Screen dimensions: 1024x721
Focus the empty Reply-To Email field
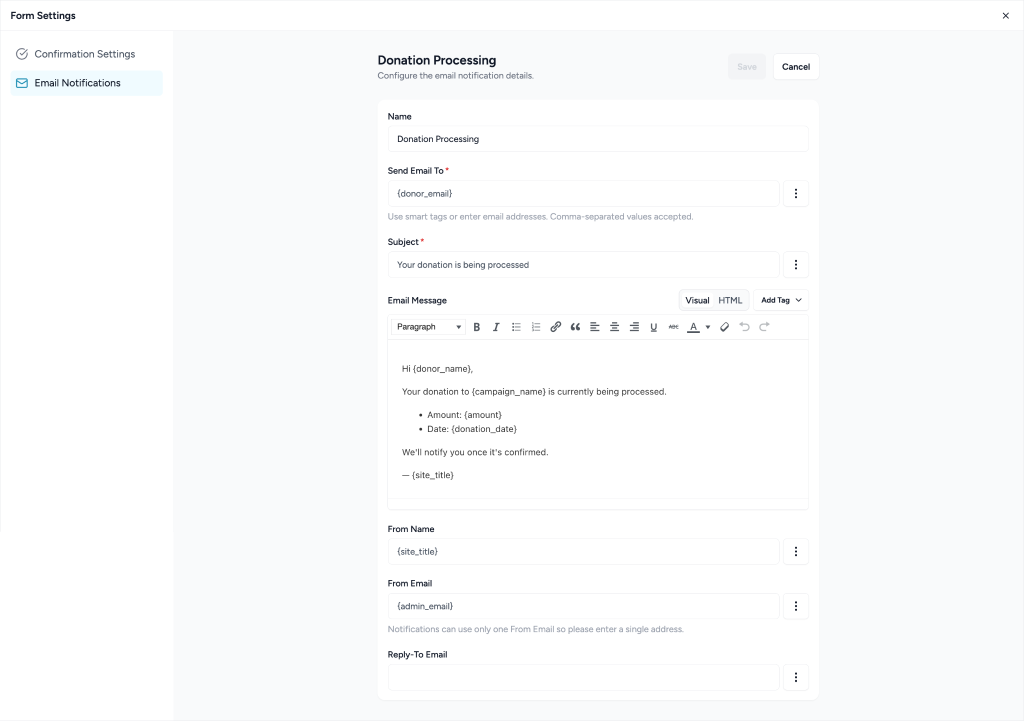click(583, 677)
